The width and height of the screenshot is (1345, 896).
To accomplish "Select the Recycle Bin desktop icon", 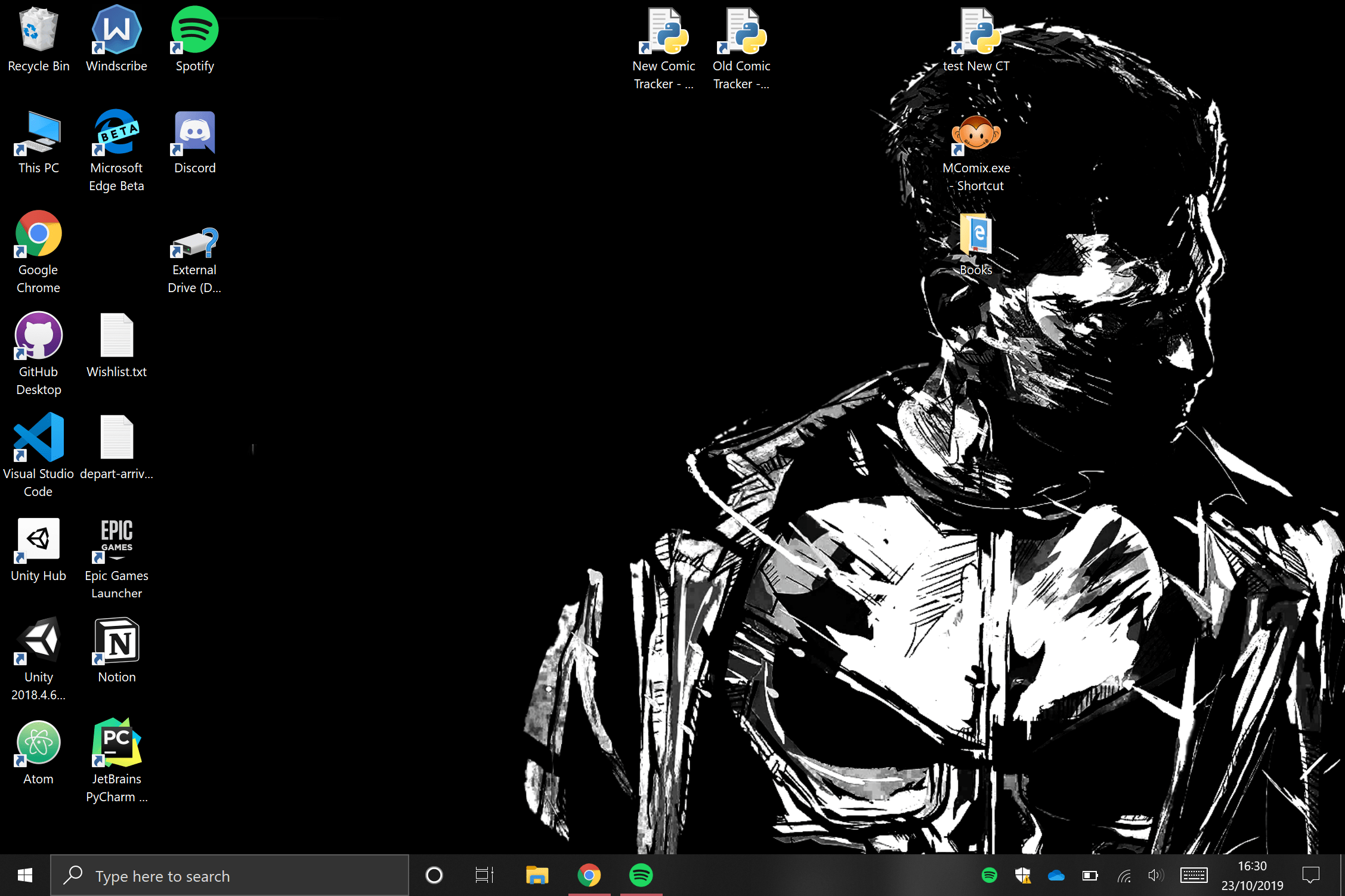I will point(39,39).
